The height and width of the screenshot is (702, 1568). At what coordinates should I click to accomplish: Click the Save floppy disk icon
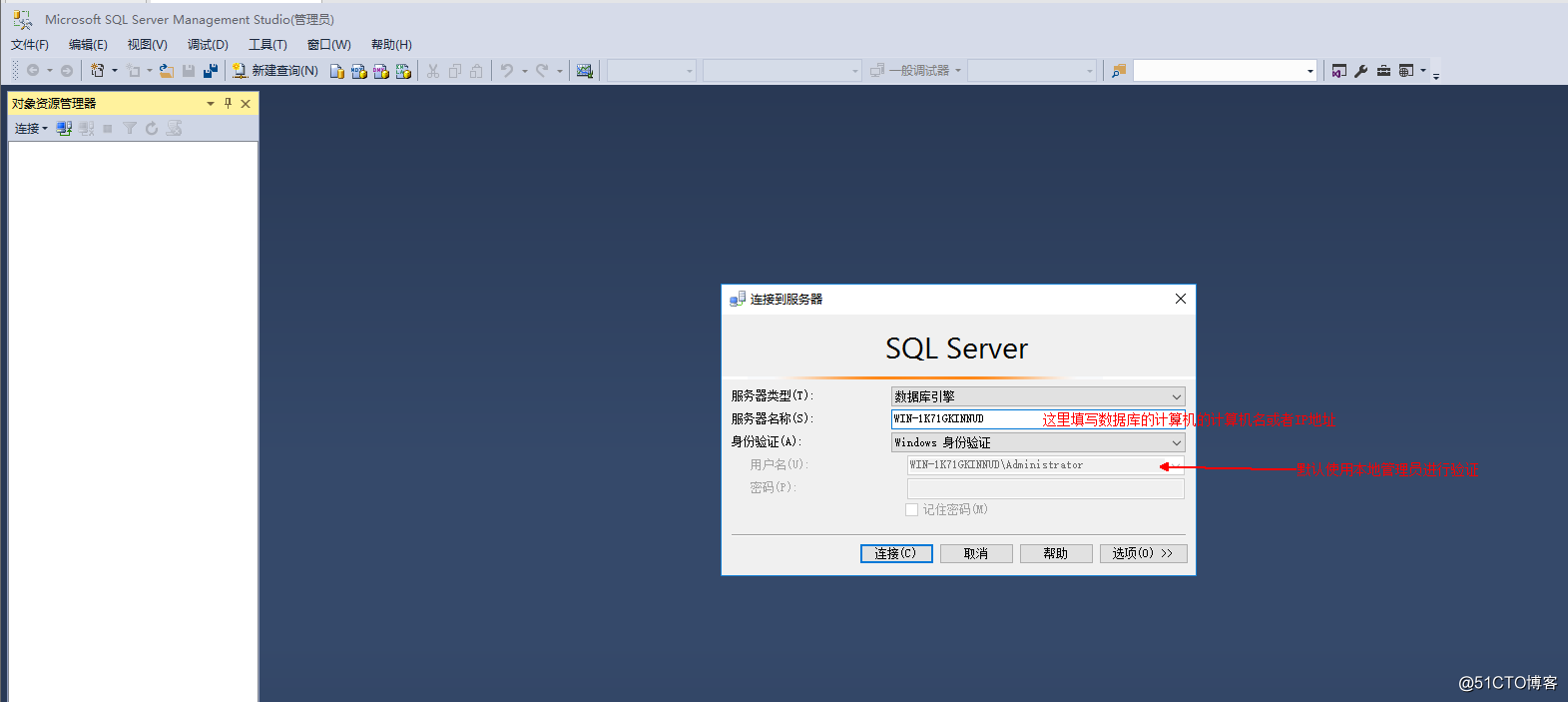[x=189, y=71]
